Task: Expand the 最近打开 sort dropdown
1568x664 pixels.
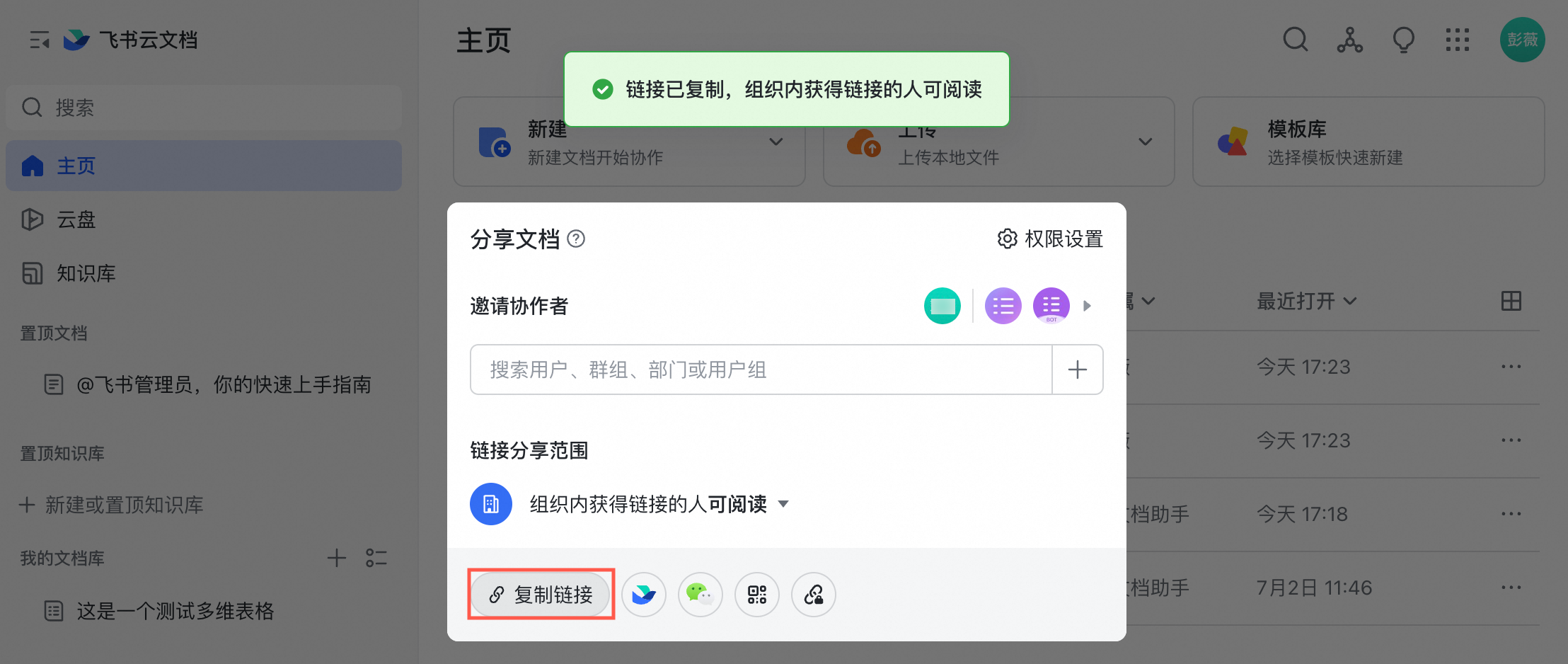Action: coord(1306,301)
